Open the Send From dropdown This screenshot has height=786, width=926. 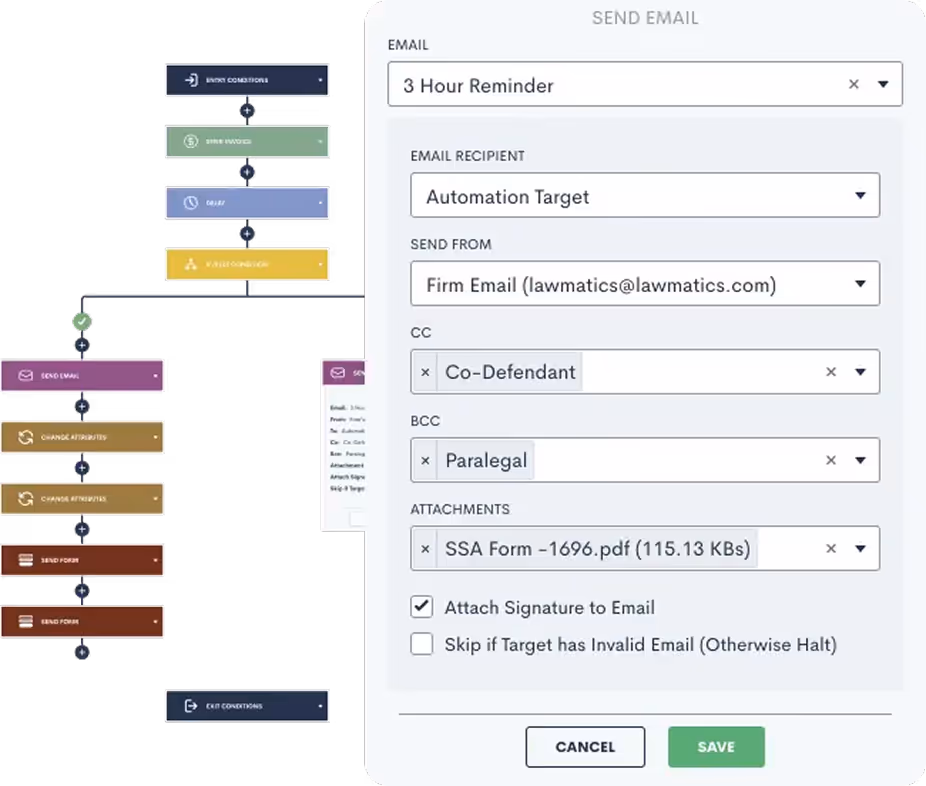pyautogui.click(x=645, y=283)
